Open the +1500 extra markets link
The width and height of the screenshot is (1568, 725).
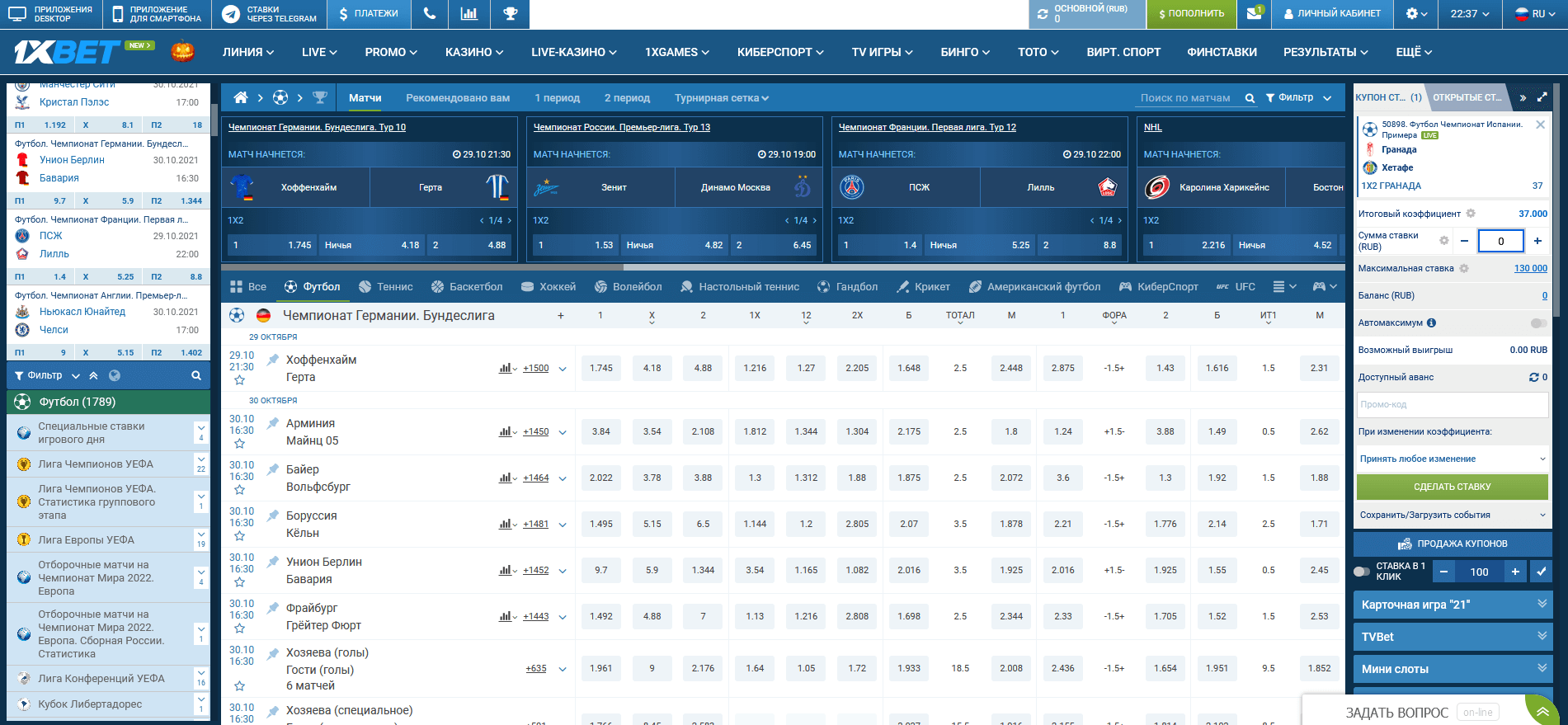click(535, 369)
